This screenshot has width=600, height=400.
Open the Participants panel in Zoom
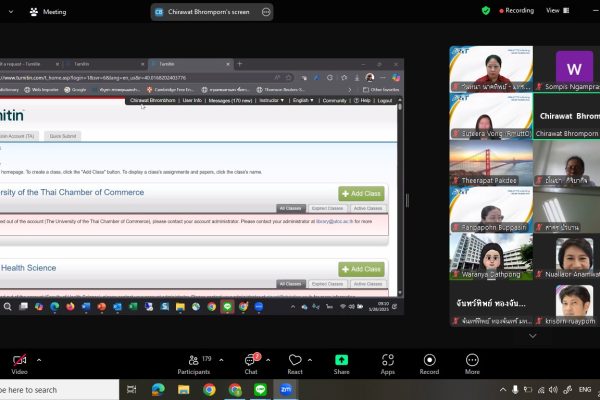tap(194, 364)
